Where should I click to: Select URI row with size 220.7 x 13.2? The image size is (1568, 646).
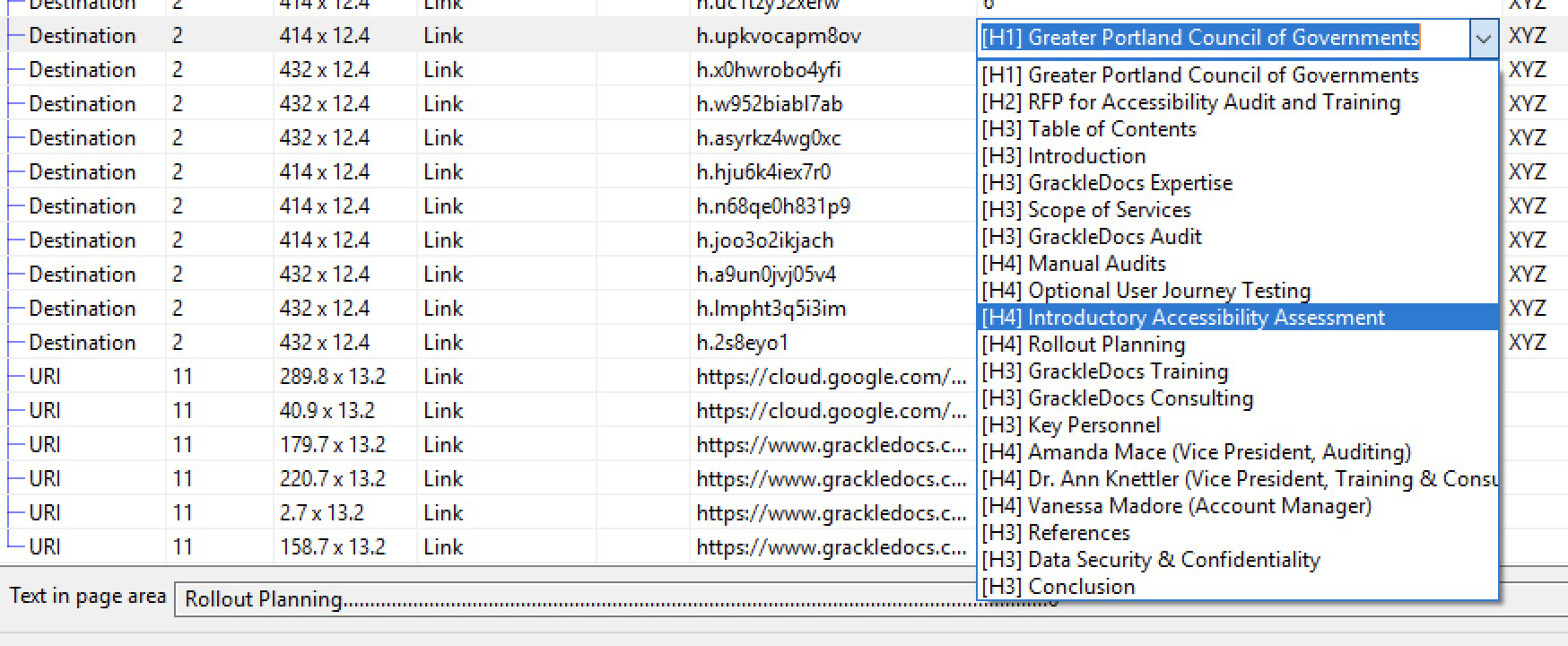(x=784, y=479)
